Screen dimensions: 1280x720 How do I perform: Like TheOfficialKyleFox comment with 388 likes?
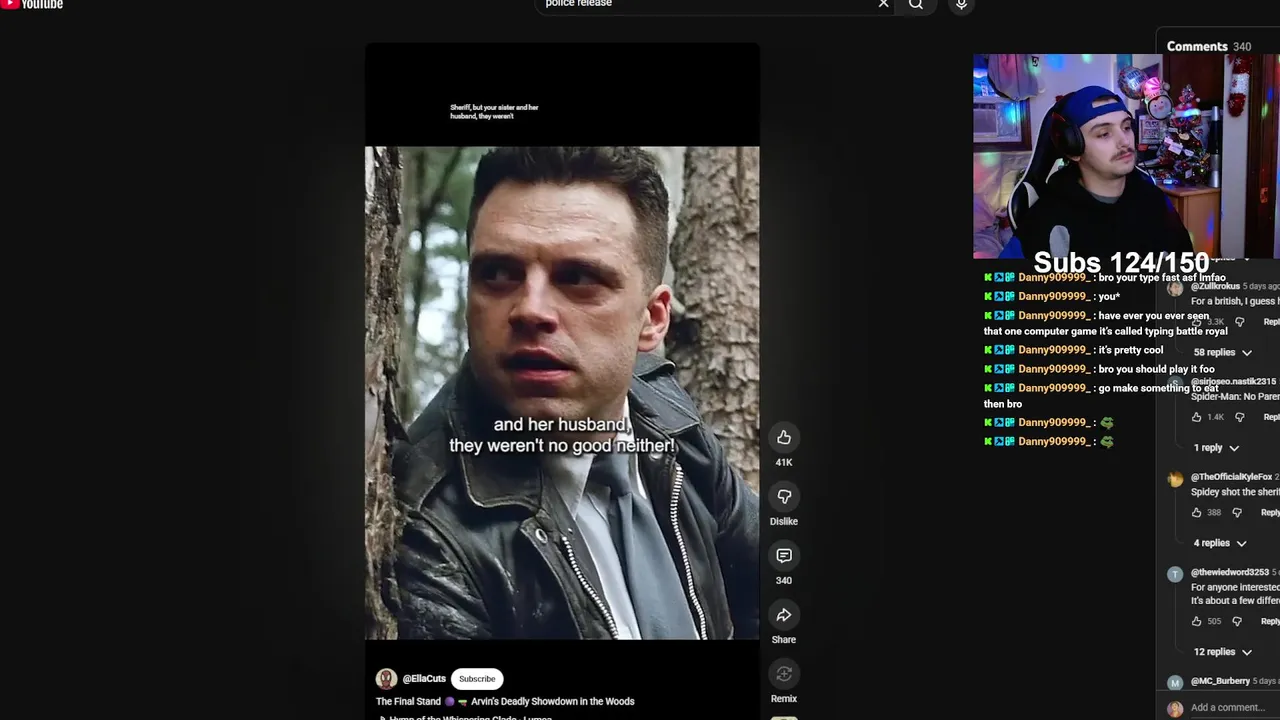(x=1196, y=512)
